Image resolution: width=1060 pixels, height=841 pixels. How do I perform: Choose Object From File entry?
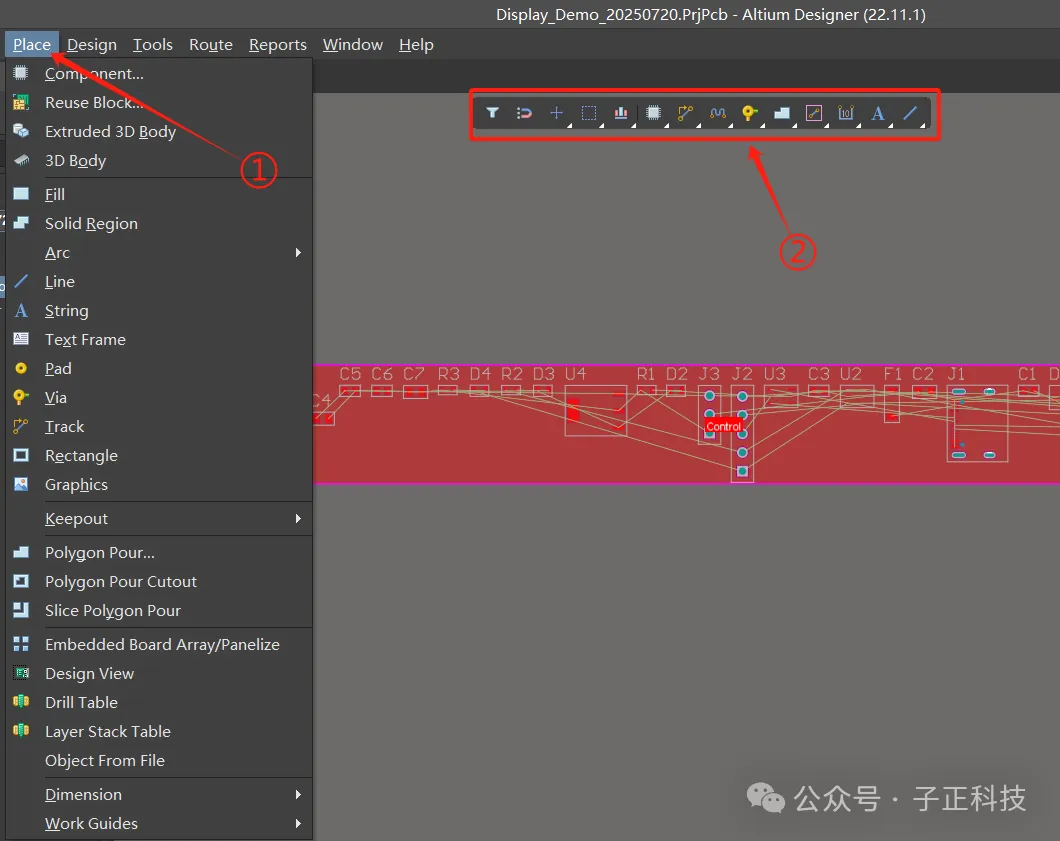click(159, 761)
